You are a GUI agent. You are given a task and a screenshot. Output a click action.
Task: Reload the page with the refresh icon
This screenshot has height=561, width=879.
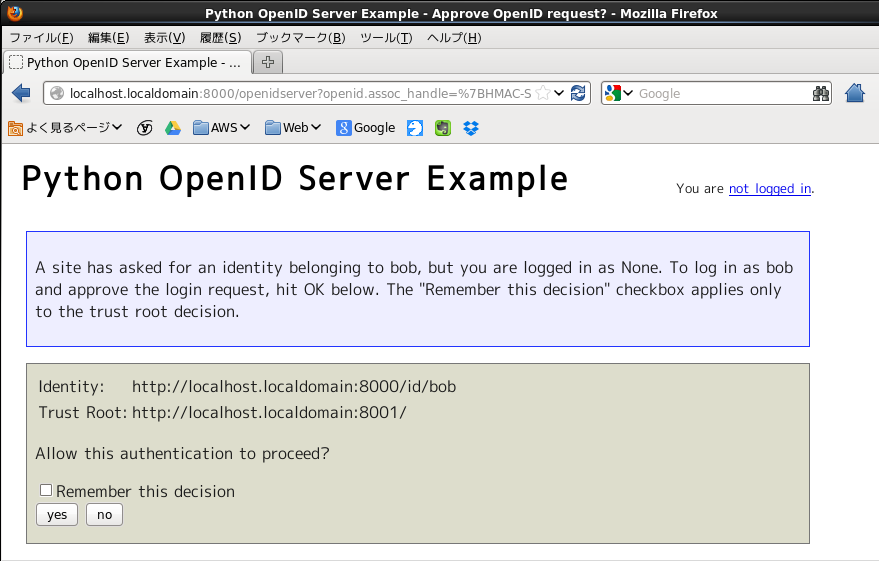click(x=578, y=93)
